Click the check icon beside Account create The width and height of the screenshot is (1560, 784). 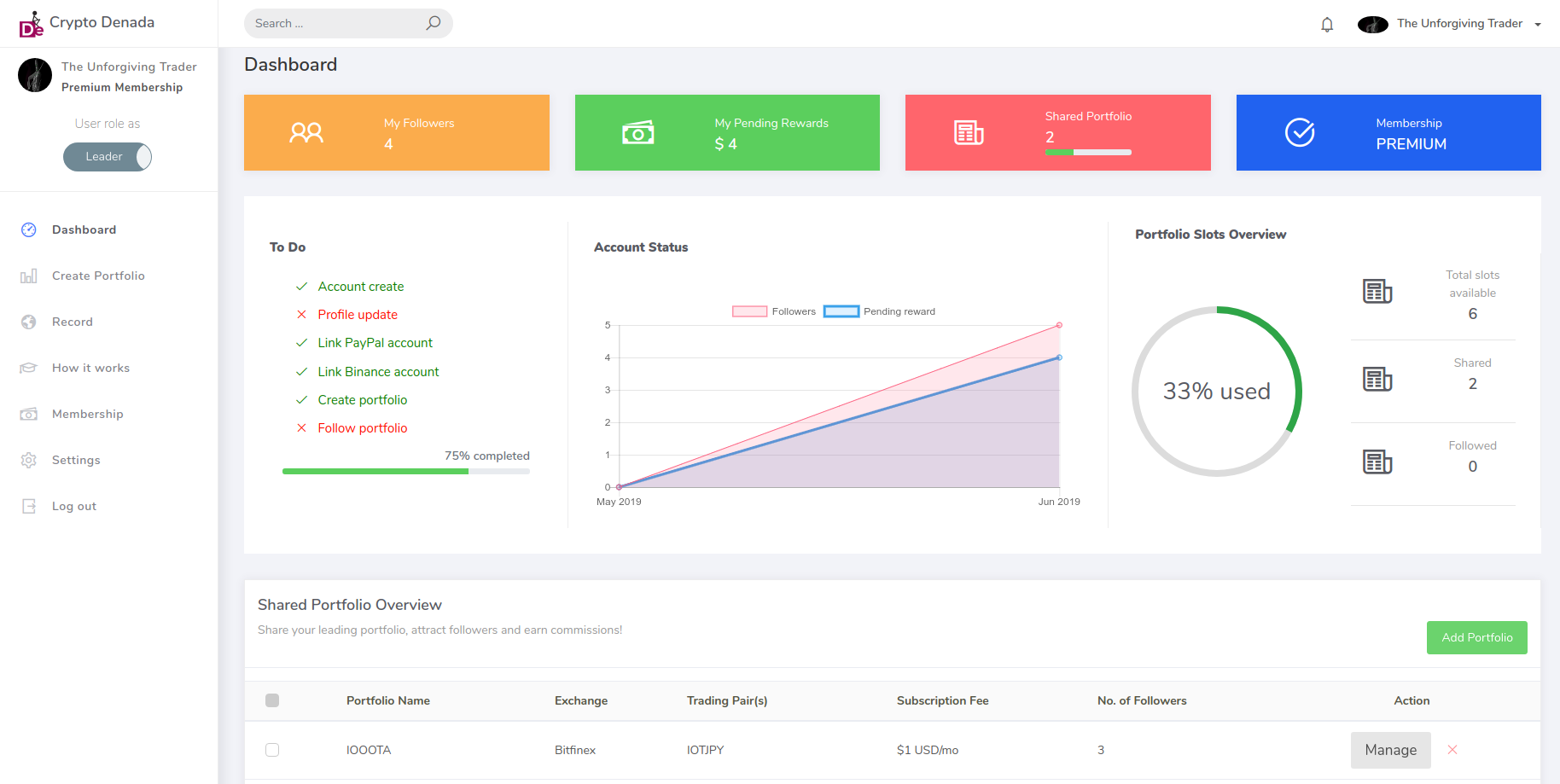tap(301, 287)
